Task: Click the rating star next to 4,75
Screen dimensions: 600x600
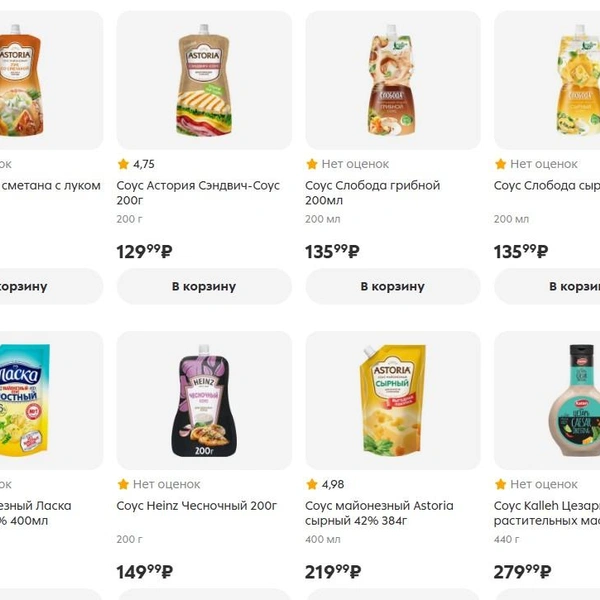Action: coord(123,164)
